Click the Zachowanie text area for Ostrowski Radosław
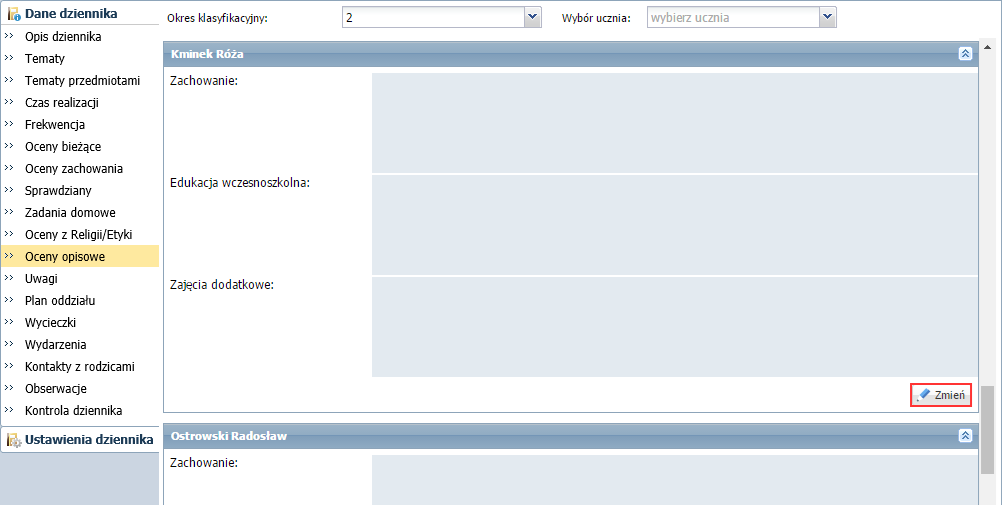 [674, 479]
